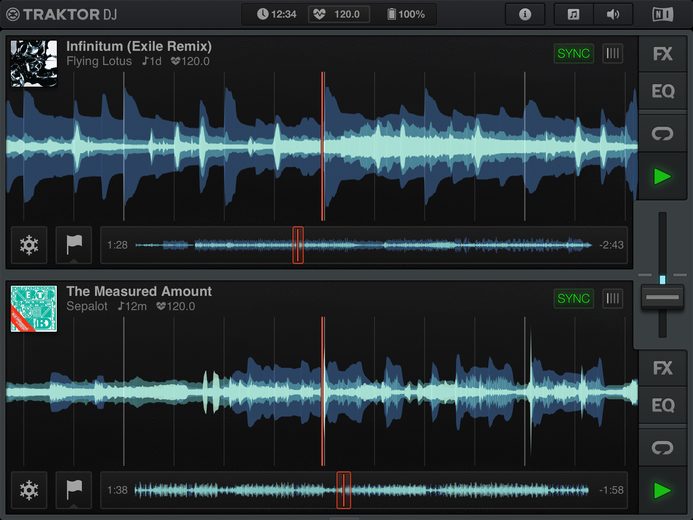This screenshot has height=520, width=693.
Task: Click The Measured Amount album artwork
Action: point(34,309)
